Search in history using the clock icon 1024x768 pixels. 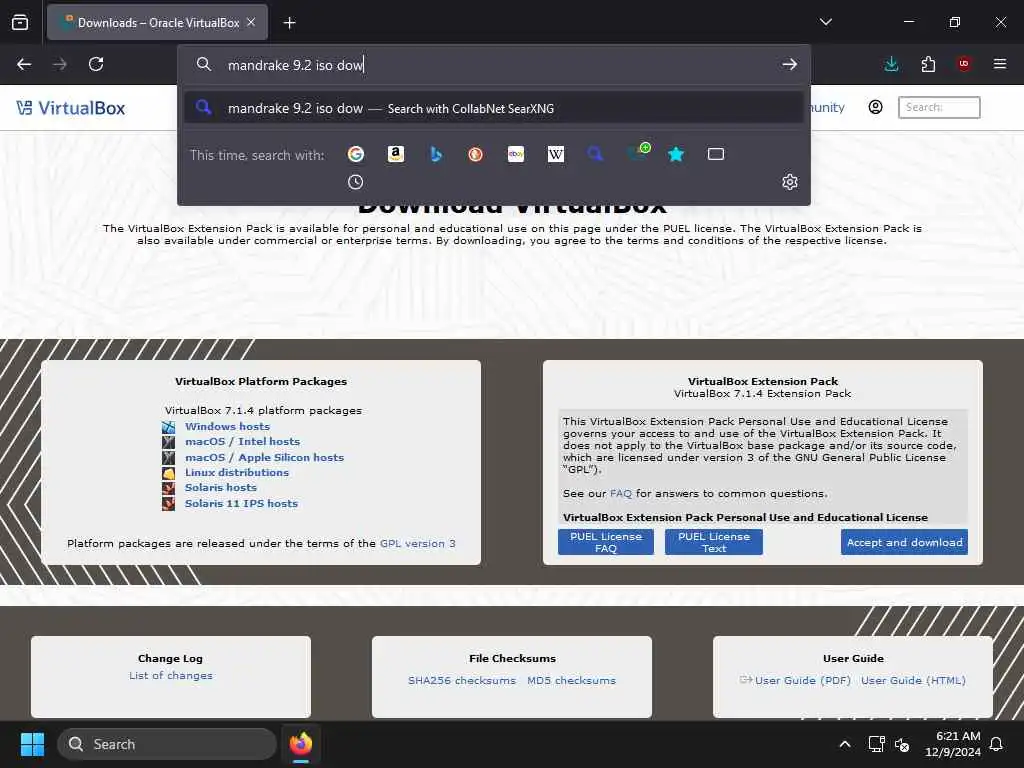click(x=355, y=182)
